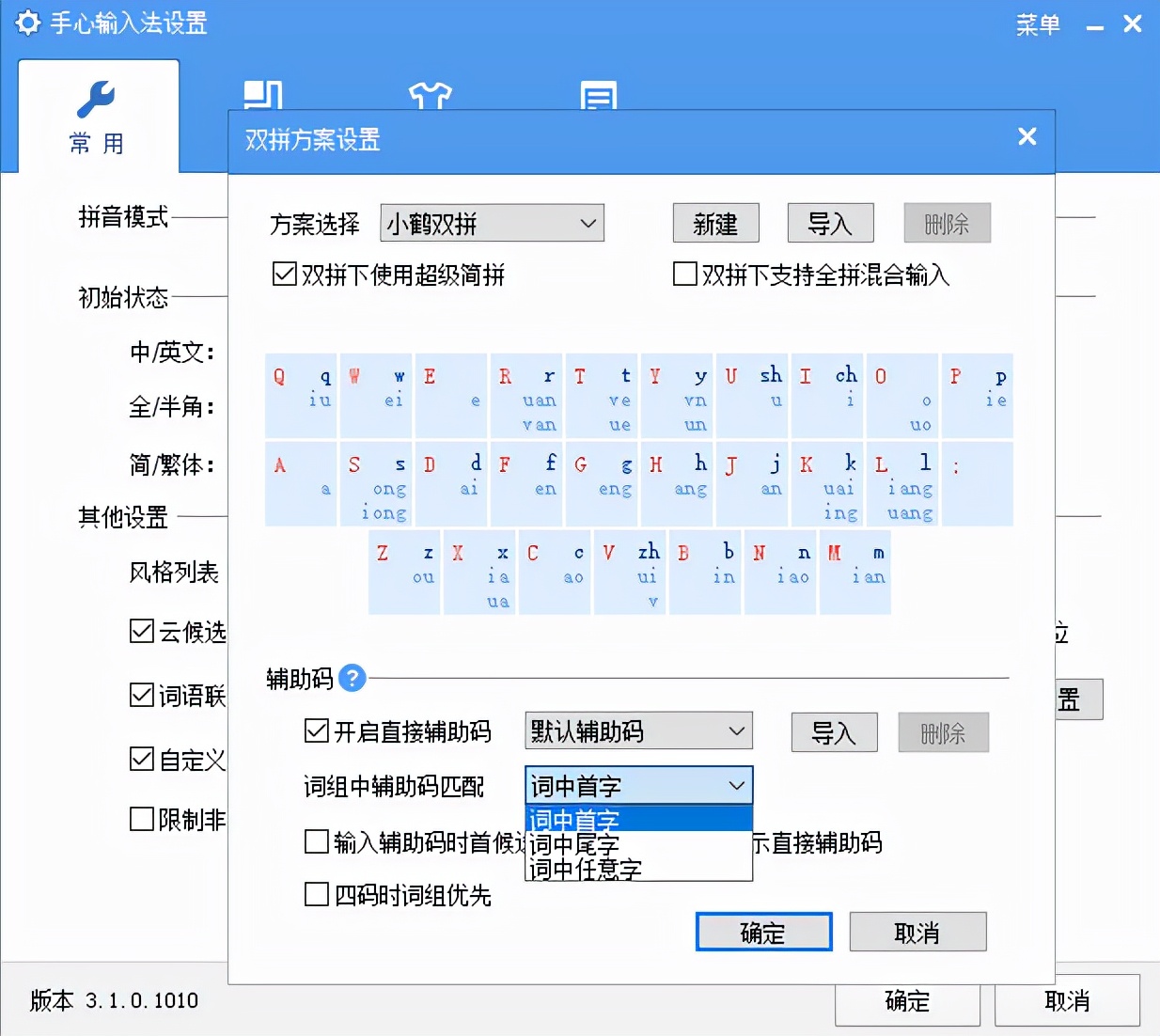Viewport: 1160px width, 1036px height.
Task: Click the question mark help icon beside 辅助码
Action: (352, 679)
